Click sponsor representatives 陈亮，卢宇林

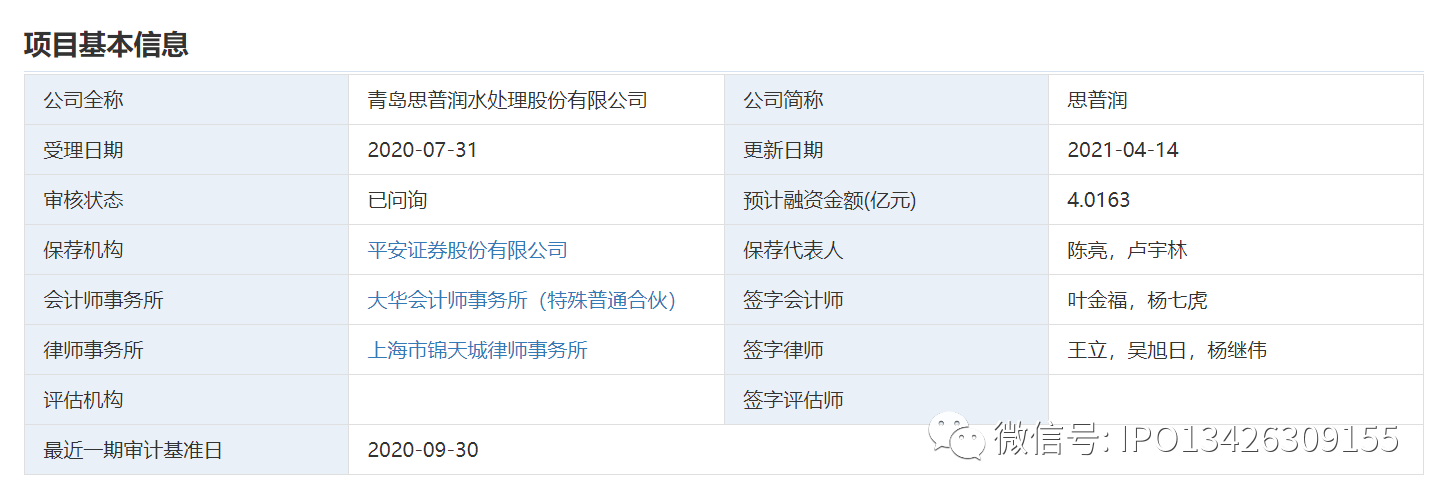1127,250
